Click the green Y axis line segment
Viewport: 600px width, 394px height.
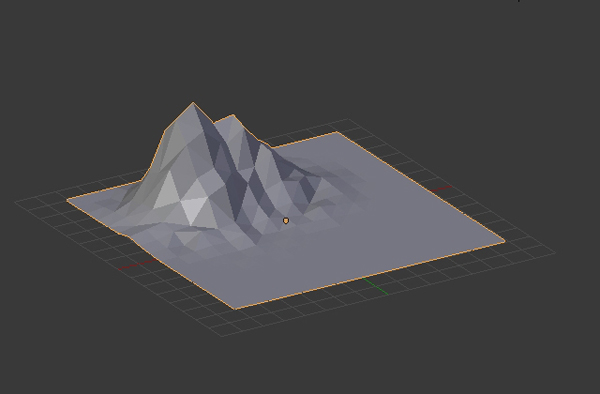(x=375, y=287)
